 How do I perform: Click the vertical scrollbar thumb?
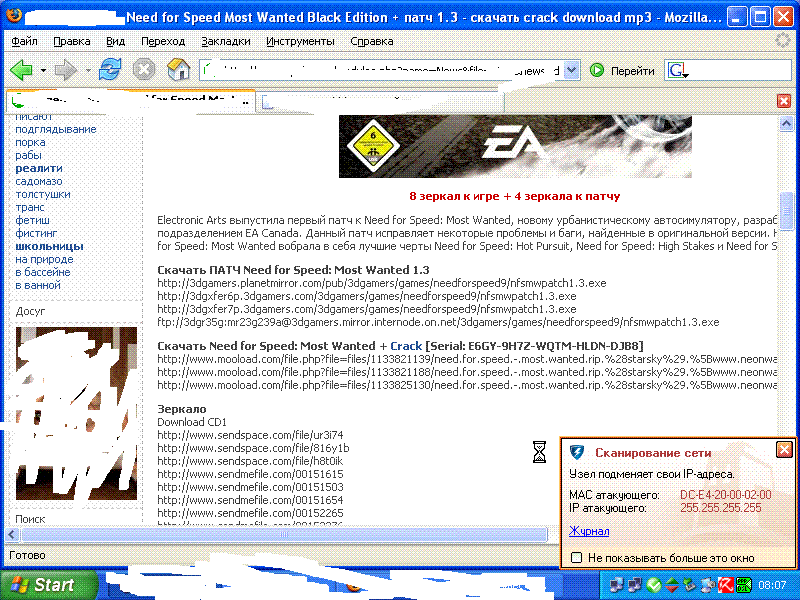pyautogui.click(x=786, y=211)
